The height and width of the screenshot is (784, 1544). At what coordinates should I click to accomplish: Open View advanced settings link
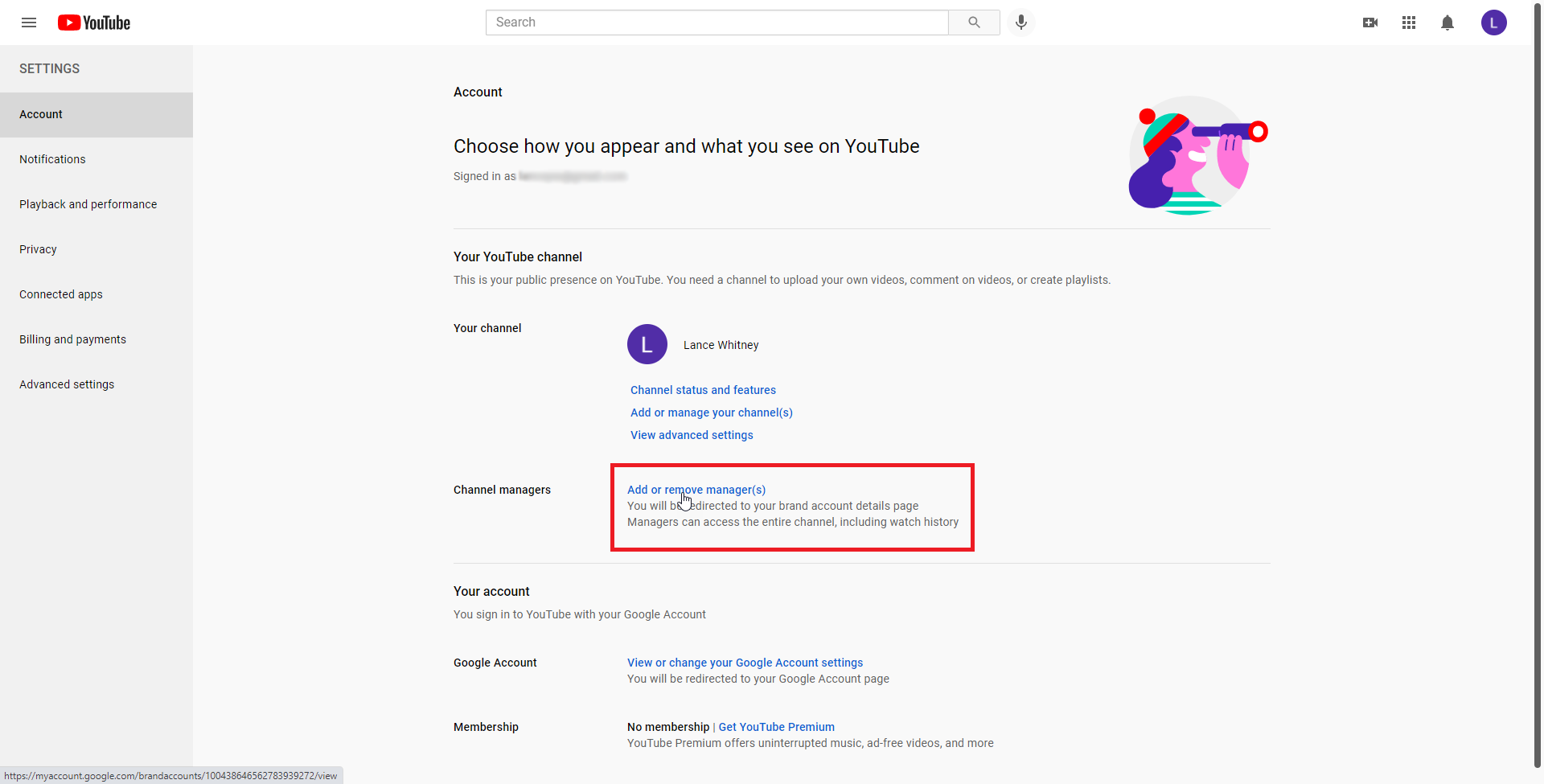pos(692,435)
